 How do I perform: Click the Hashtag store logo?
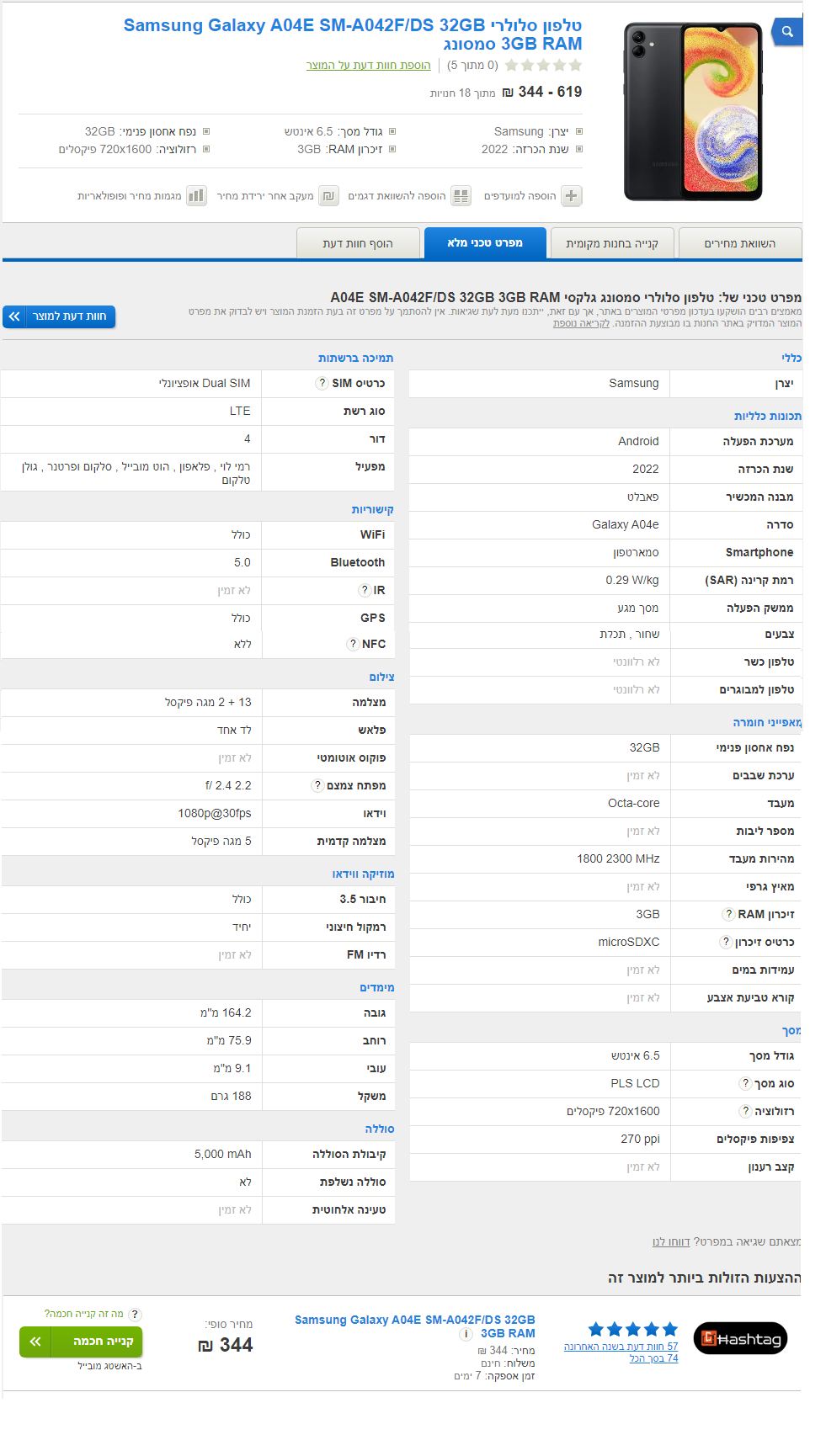740,1338
